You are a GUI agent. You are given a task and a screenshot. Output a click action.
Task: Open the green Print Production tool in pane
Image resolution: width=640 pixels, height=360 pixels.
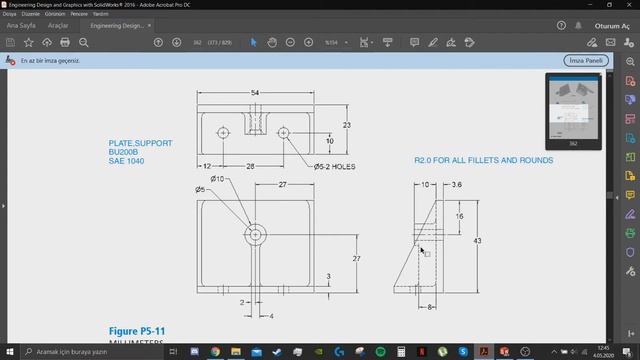(x=630, y=233)
